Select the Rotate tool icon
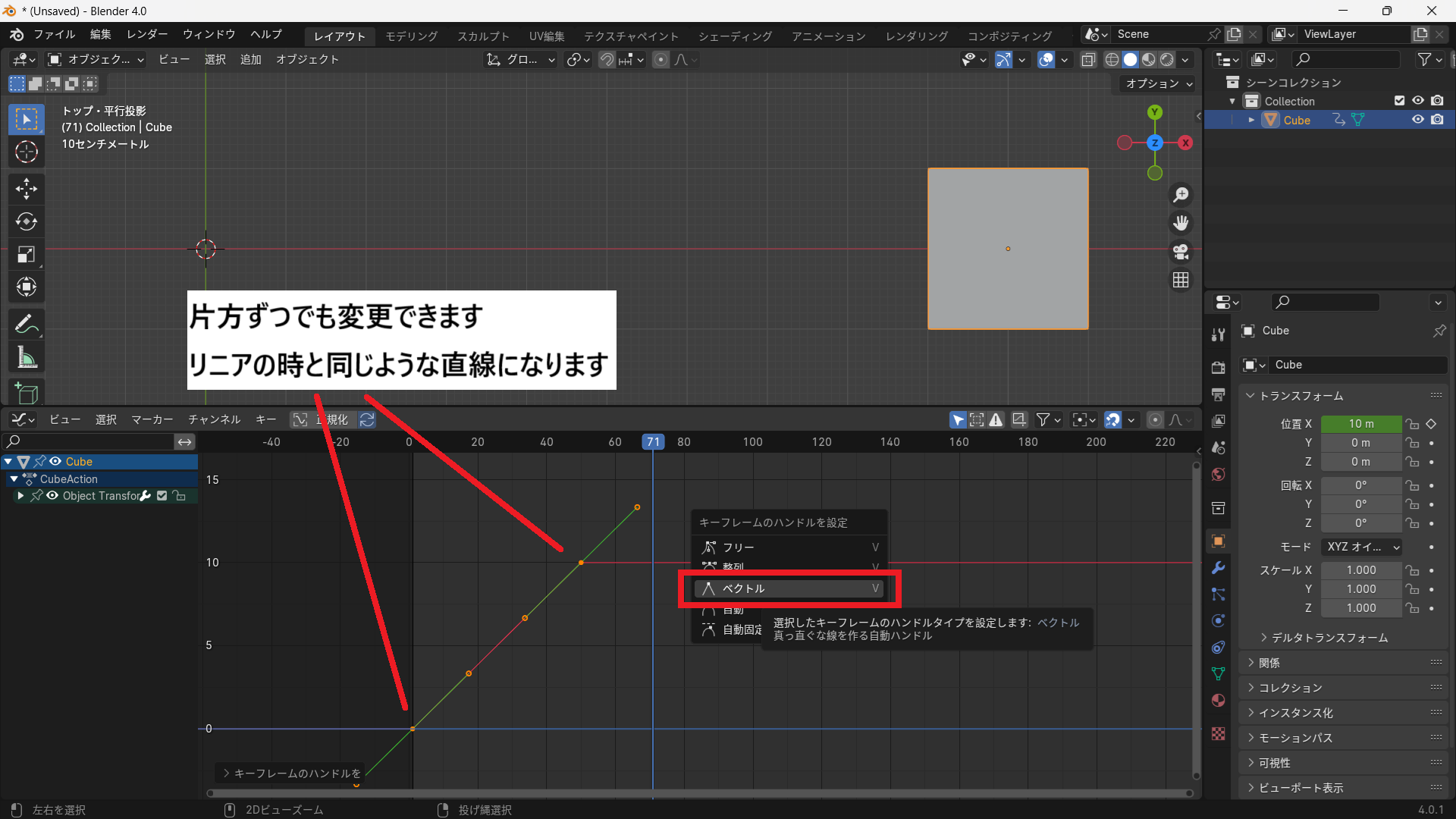Screen dimensions: 1456x819 pos(27,221)
